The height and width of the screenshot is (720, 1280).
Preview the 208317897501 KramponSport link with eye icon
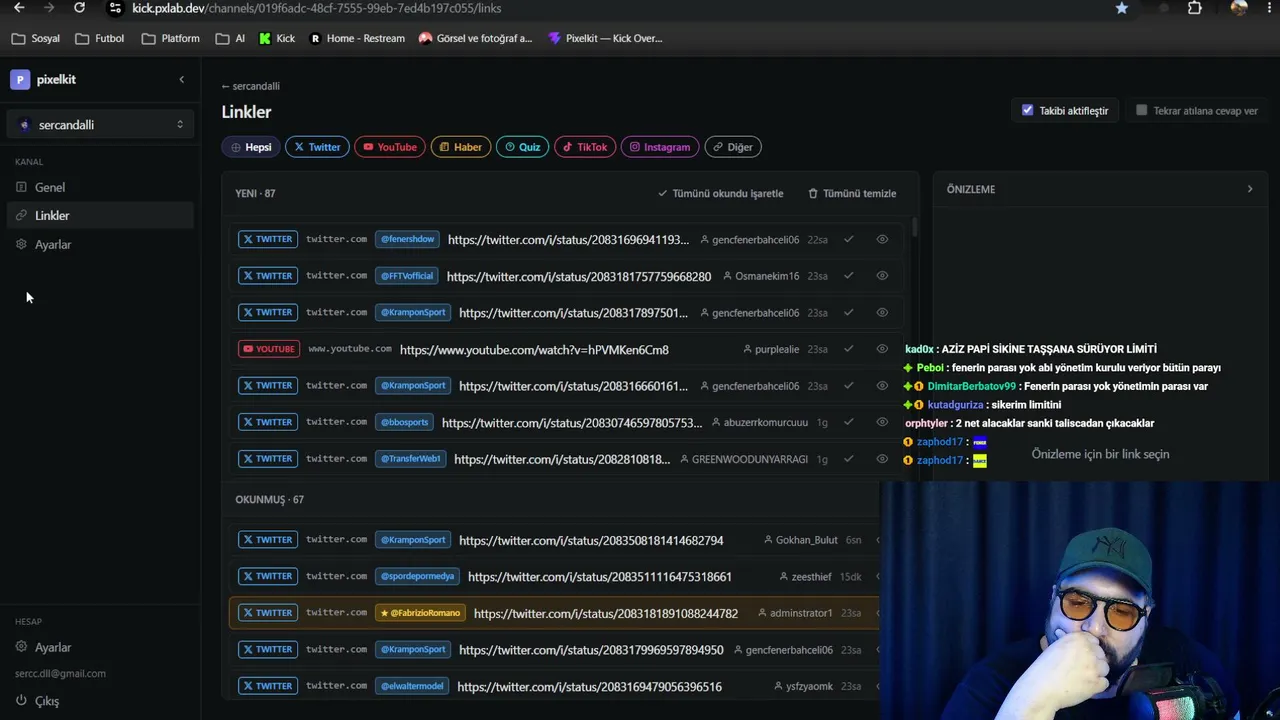882,312
